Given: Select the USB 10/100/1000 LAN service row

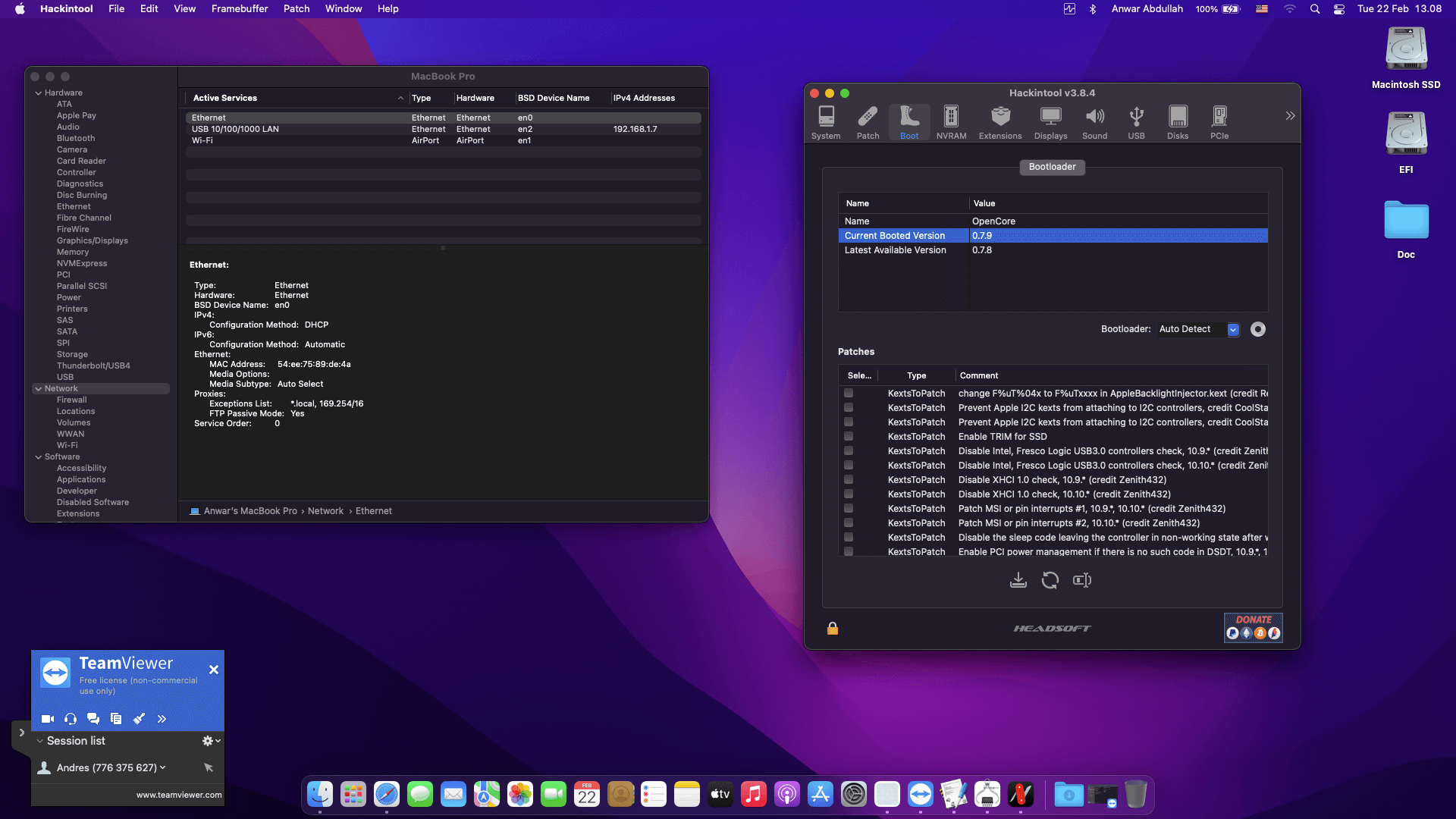Looking at the screenshot, I should [444, 130].
